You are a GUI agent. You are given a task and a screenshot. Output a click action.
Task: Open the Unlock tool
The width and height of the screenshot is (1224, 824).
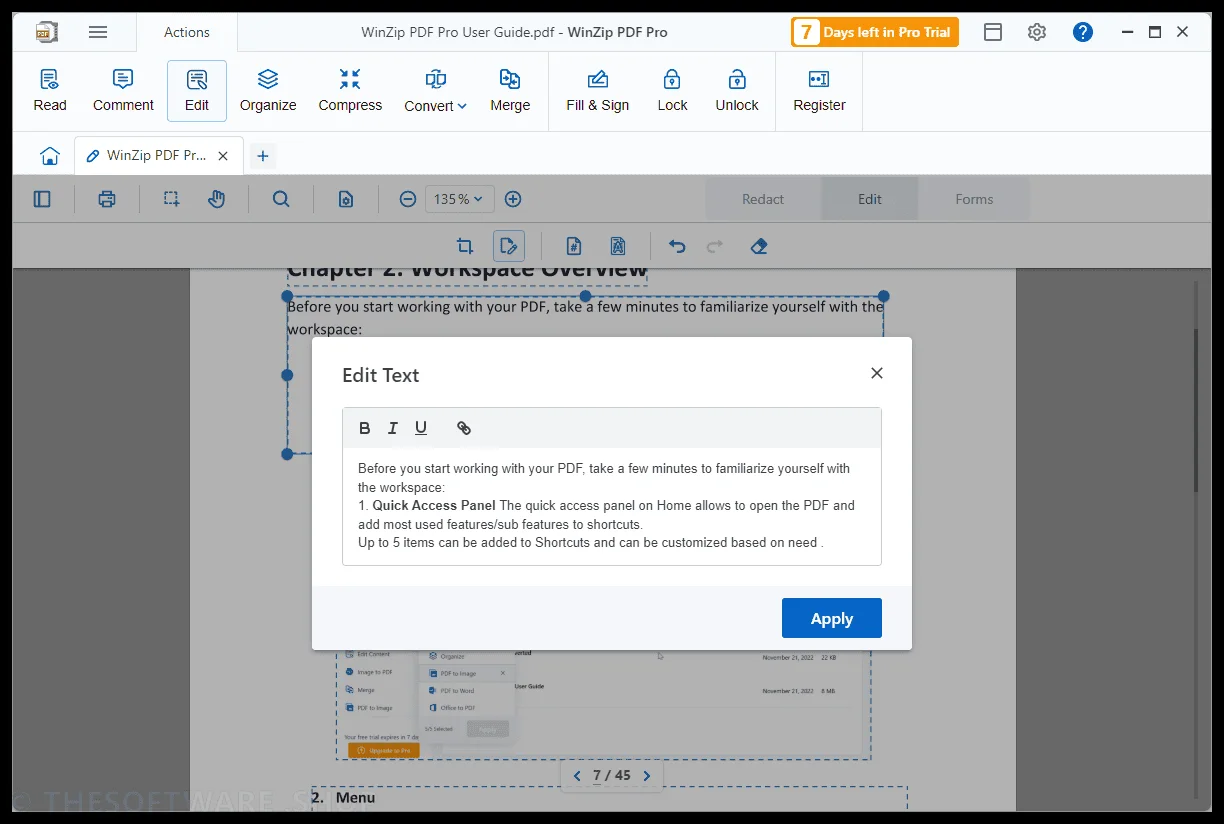pyautogui.click(x=737, y=91)
